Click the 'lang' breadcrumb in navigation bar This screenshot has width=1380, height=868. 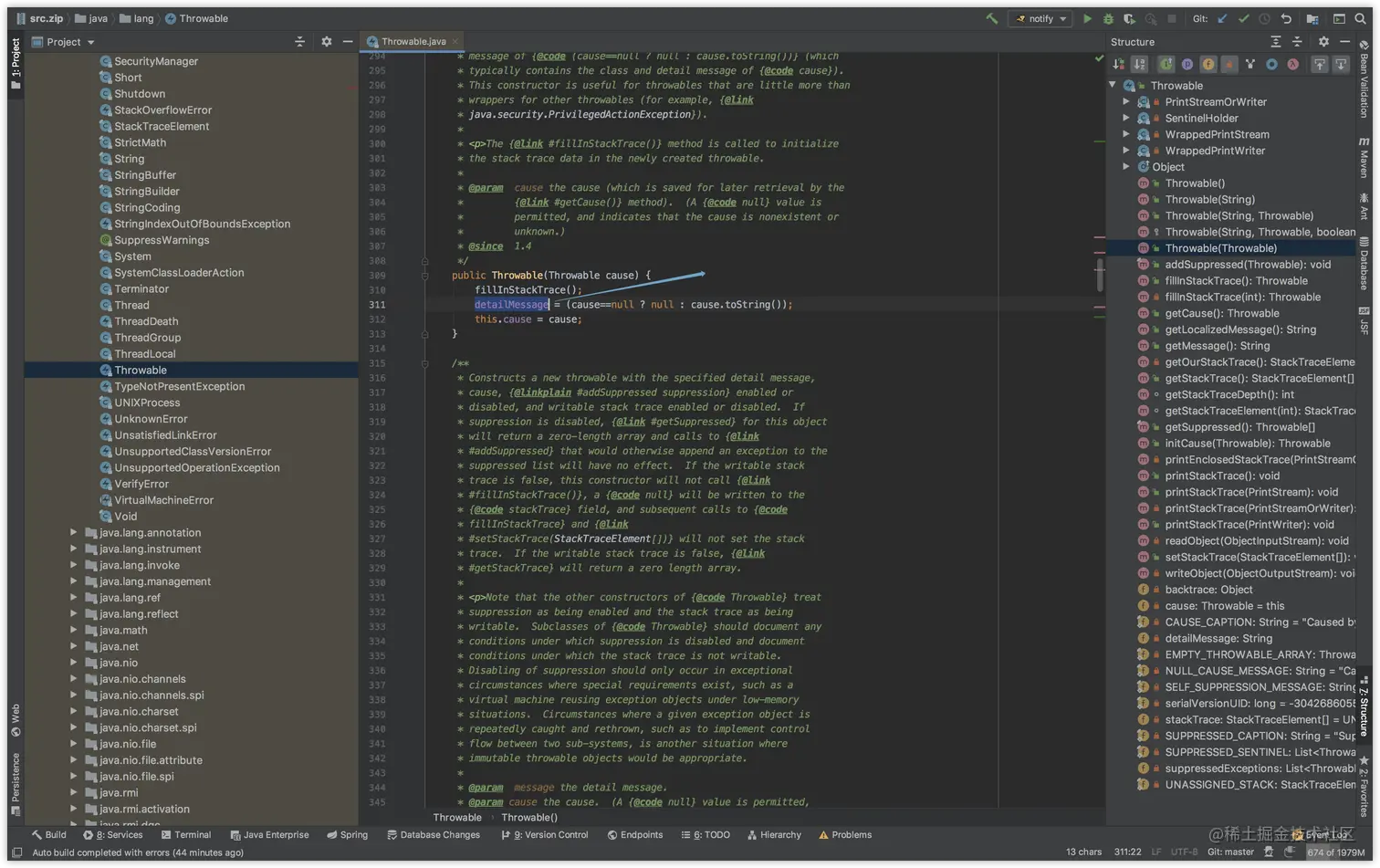138,18
